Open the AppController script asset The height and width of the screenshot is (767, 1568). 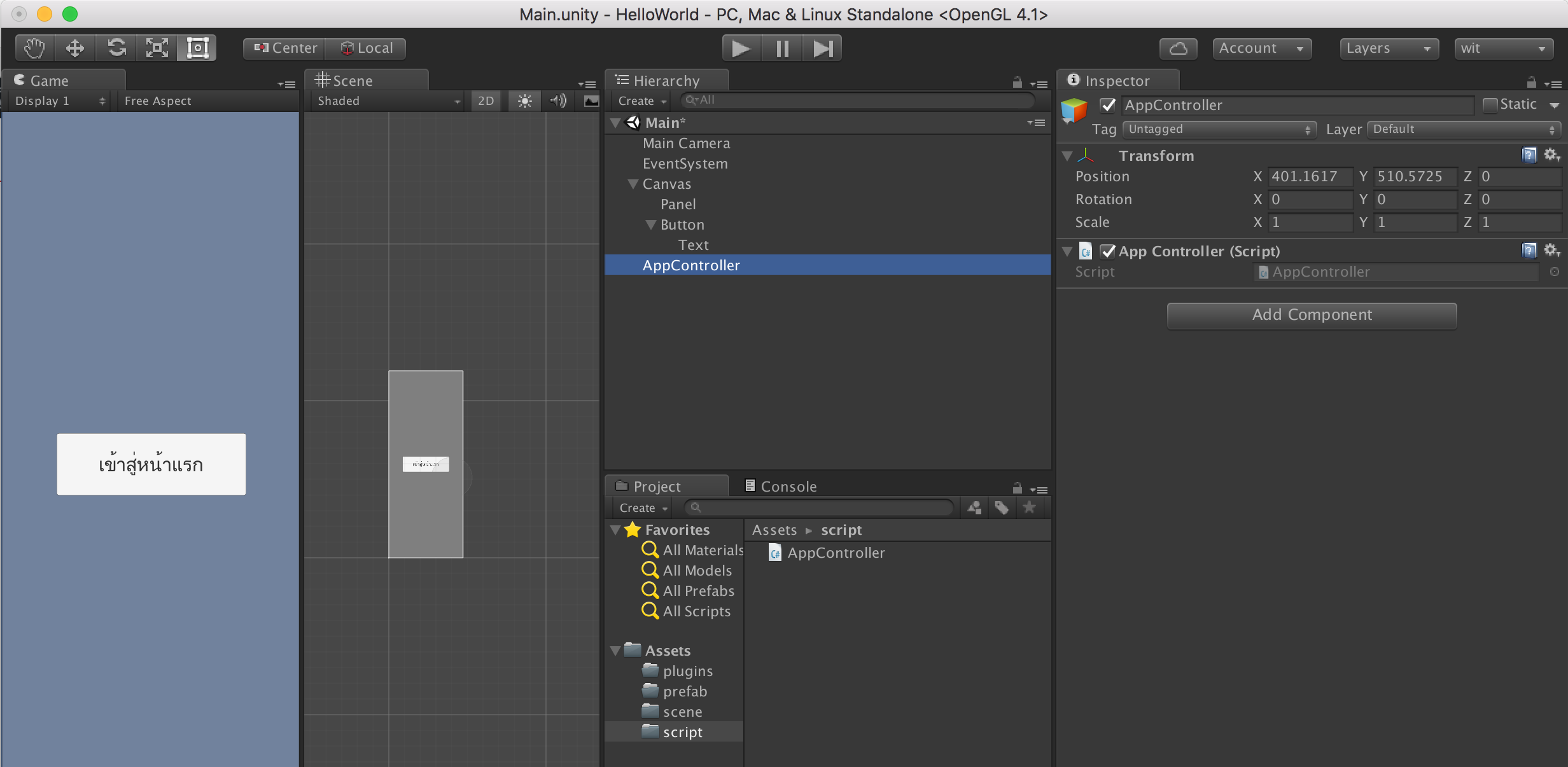[834, 552]
